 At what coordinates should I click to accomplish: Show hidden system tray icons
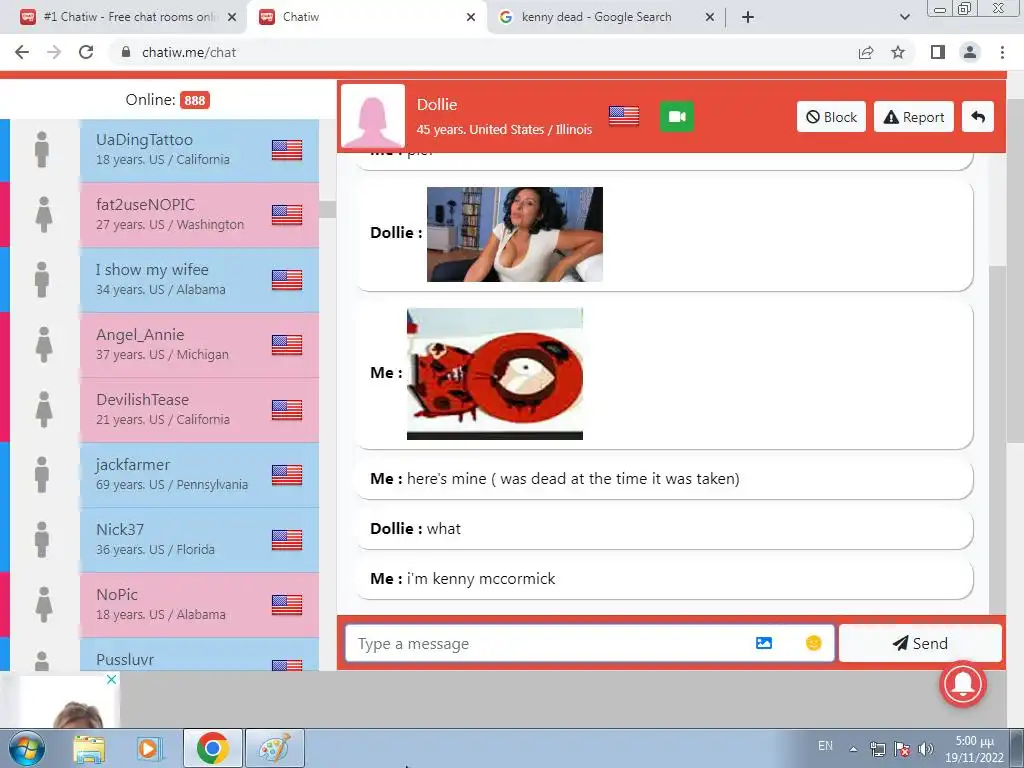[853, 749]
